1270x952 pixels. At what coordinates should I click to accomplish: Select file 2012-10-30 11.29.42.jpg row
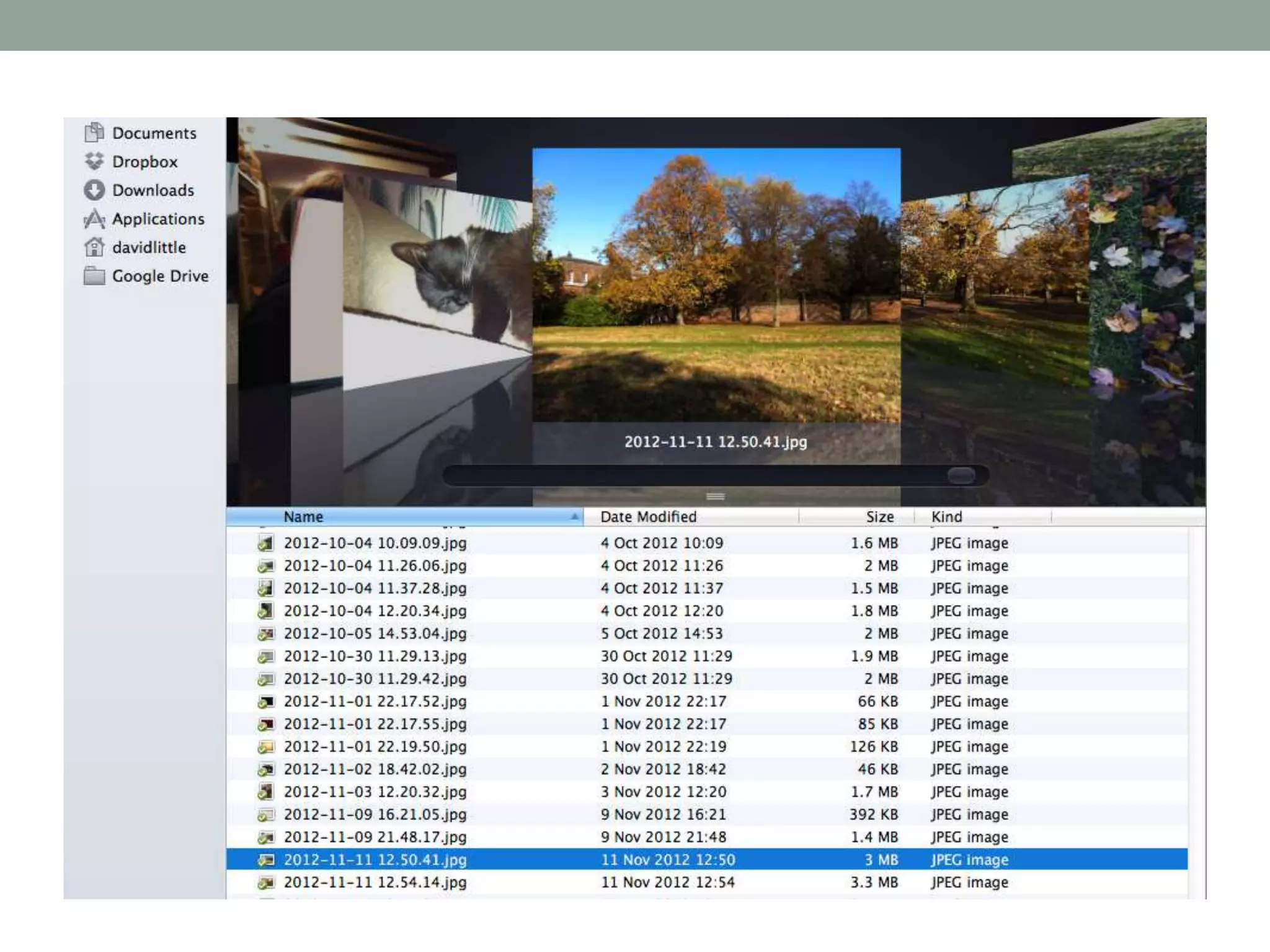(375, 679)
